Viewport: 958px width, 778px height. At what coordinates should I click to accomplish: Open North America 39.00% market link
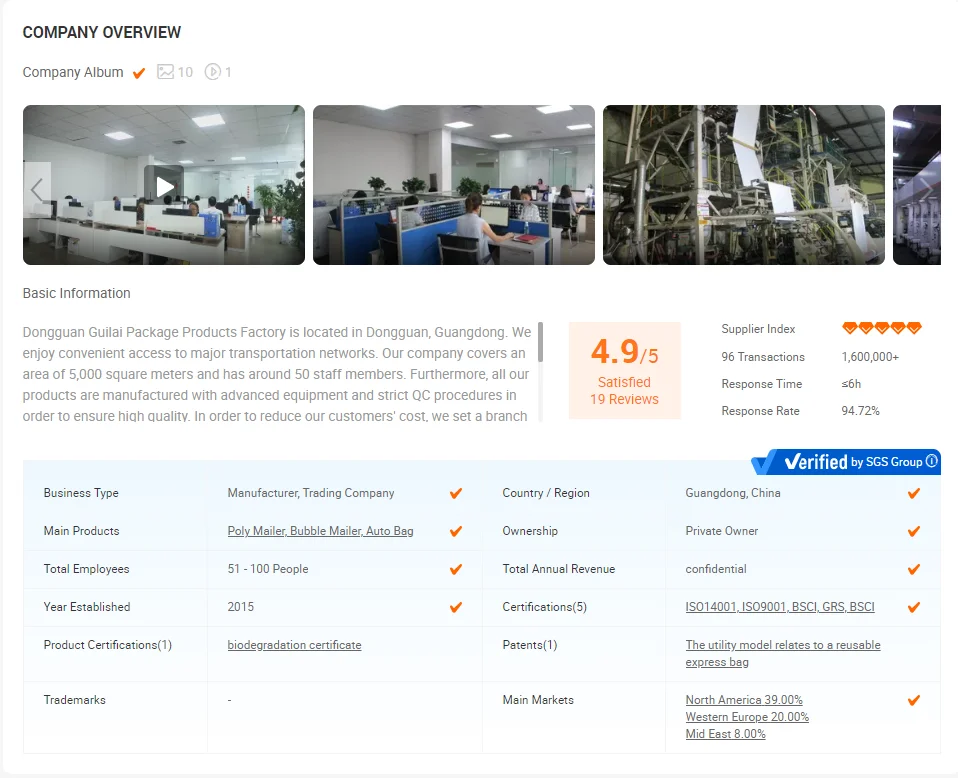[x=744, y=700]
